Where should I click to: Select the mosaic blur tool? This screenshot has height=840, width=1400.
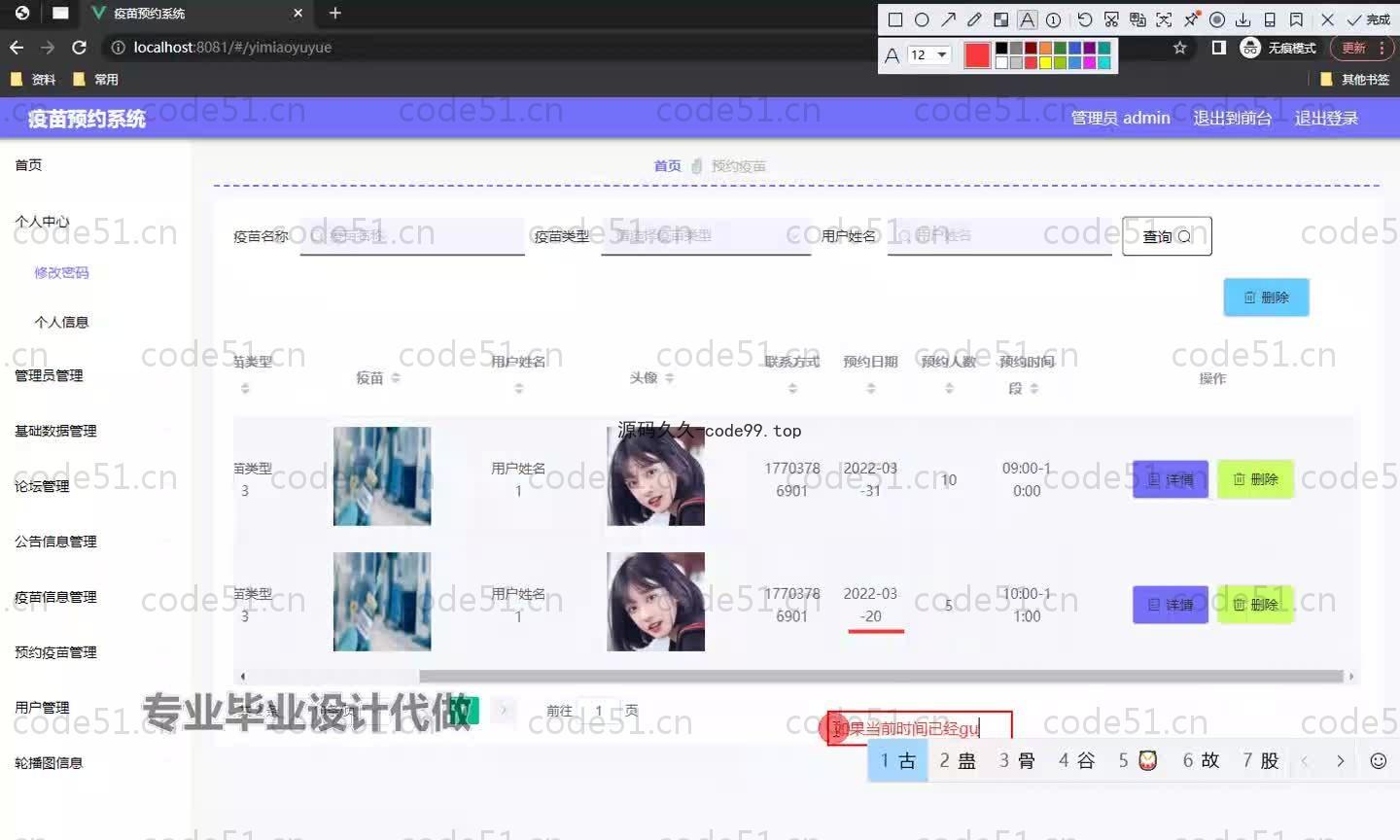pos(1000,19)
